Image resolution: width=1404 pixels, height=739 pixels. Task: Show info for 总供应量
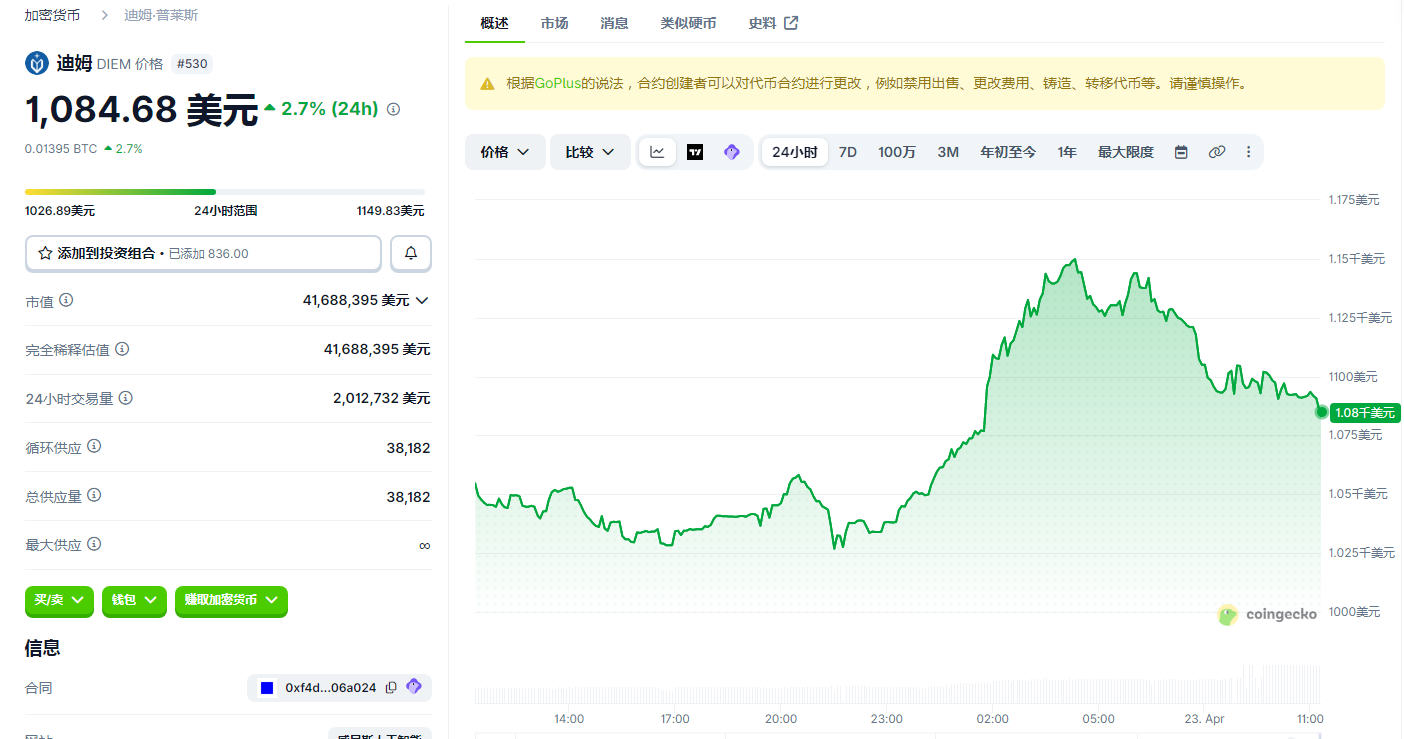[x=94, y=496]
